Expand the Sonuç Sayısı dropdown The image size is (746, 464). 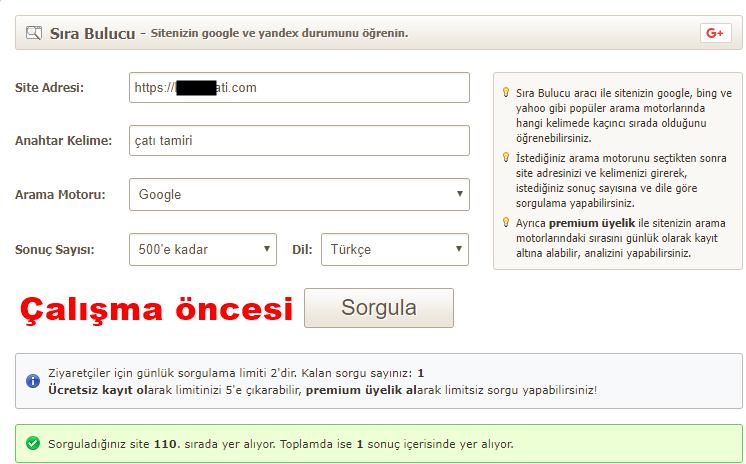click(x=203, y=249)
